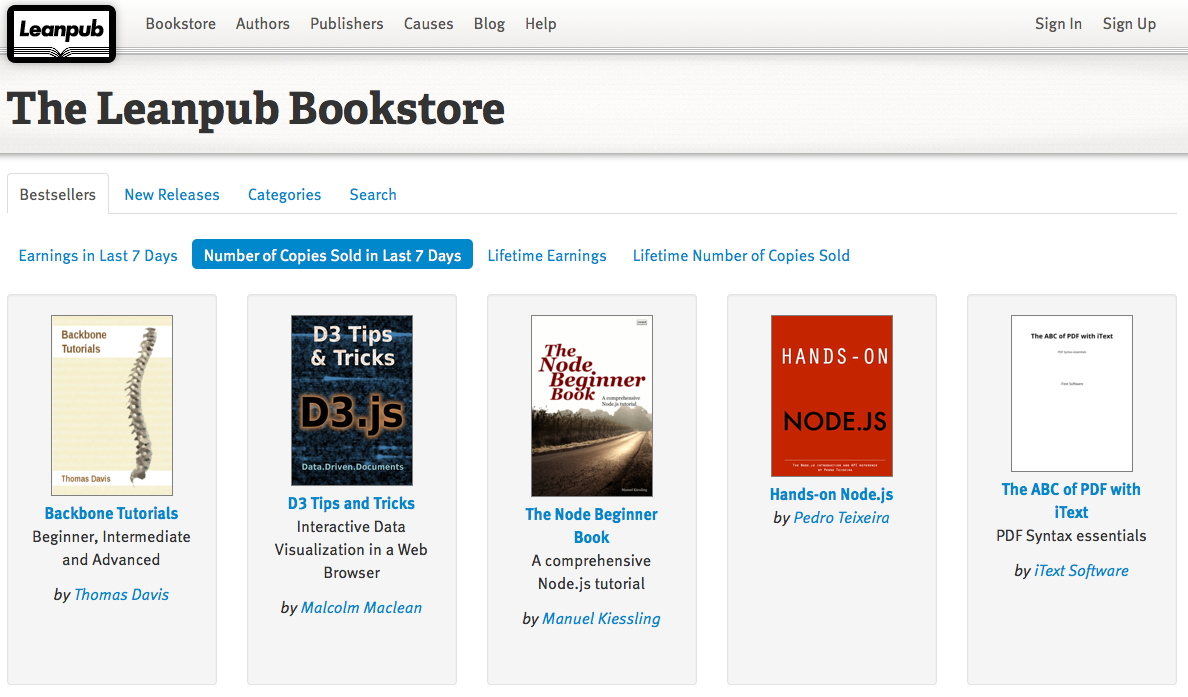The image size is (1188, 697).
Task: Click the Sign In link
Action: click(x=1058, y=24)
